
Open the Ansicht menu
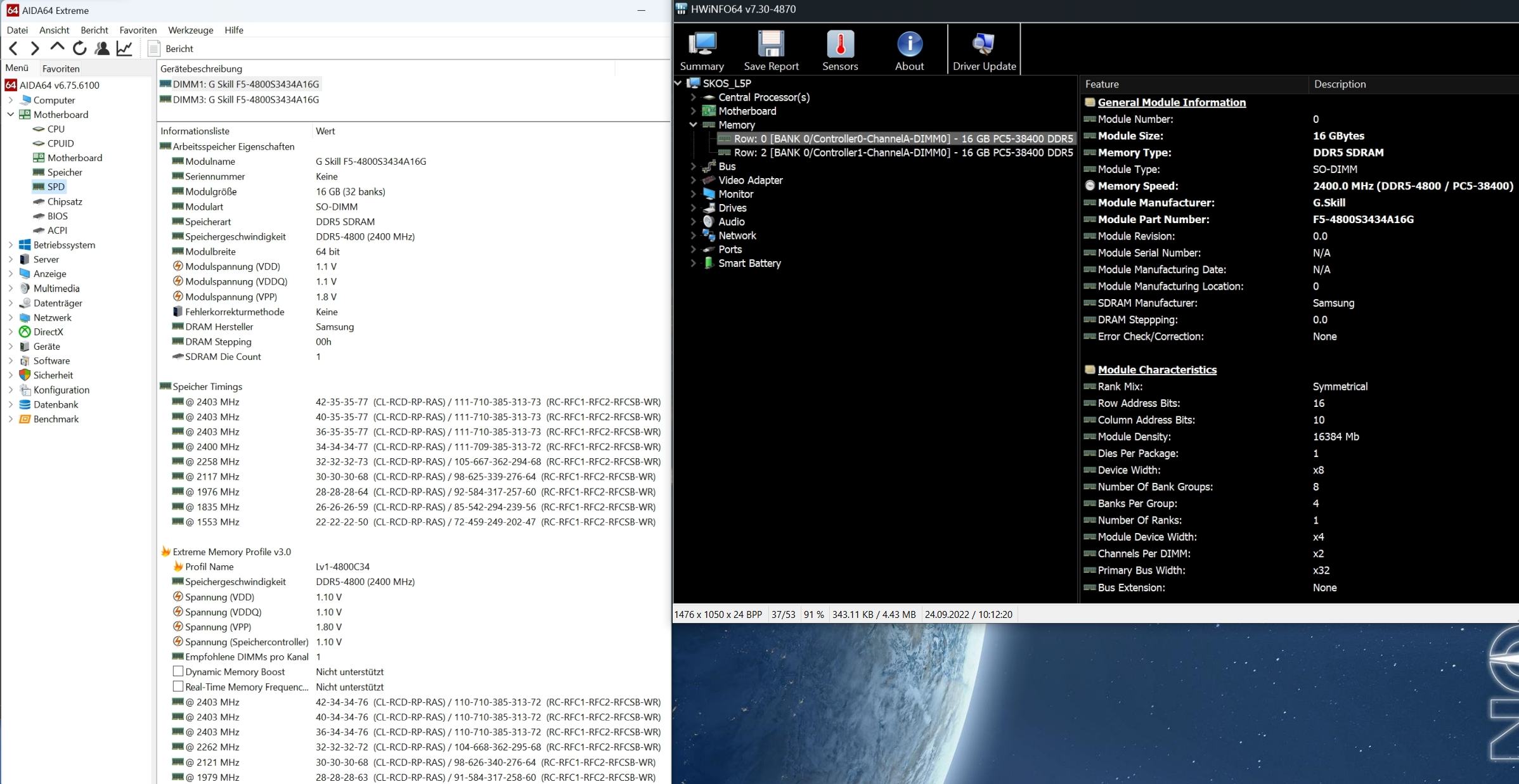[54, 30]
